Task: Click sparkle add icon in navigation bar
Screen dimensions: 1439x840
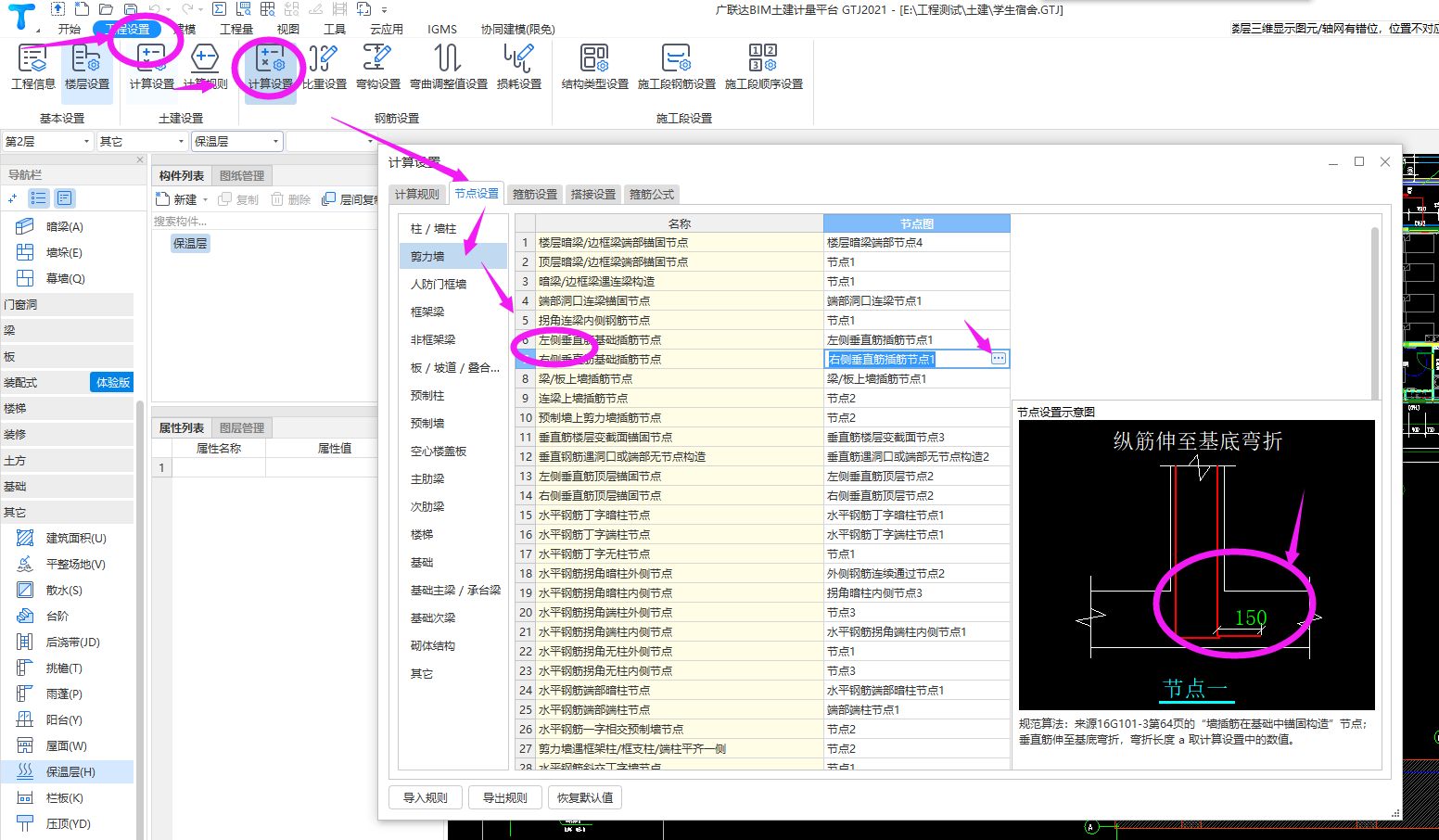Action: point(12,197)
